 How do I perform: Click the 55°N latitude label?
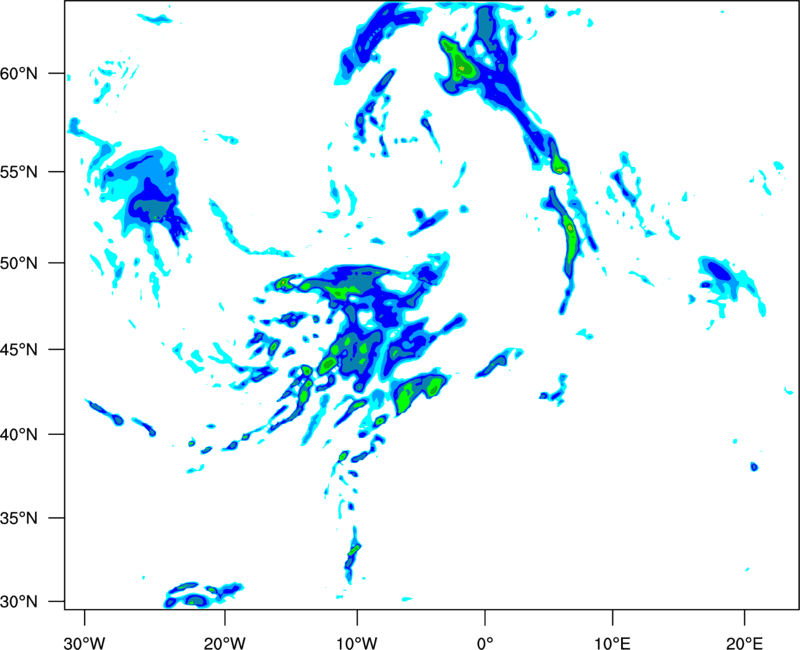pyautogui.click(x=19, y=172)
